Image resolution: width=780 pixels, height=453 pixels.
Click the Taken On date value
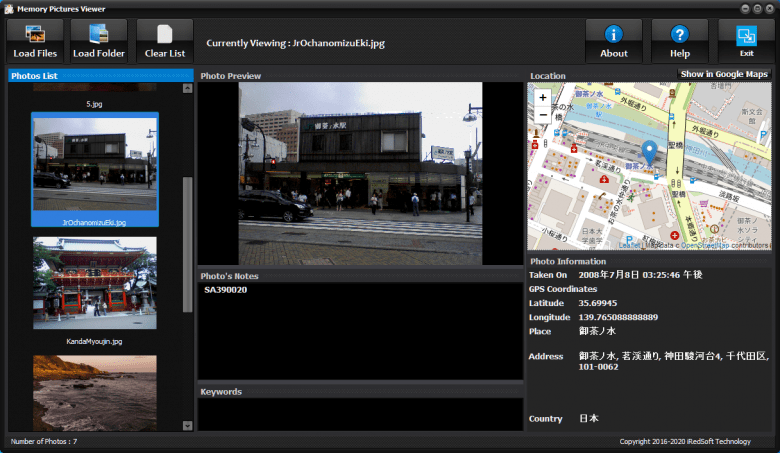click(x=640, y=275)
